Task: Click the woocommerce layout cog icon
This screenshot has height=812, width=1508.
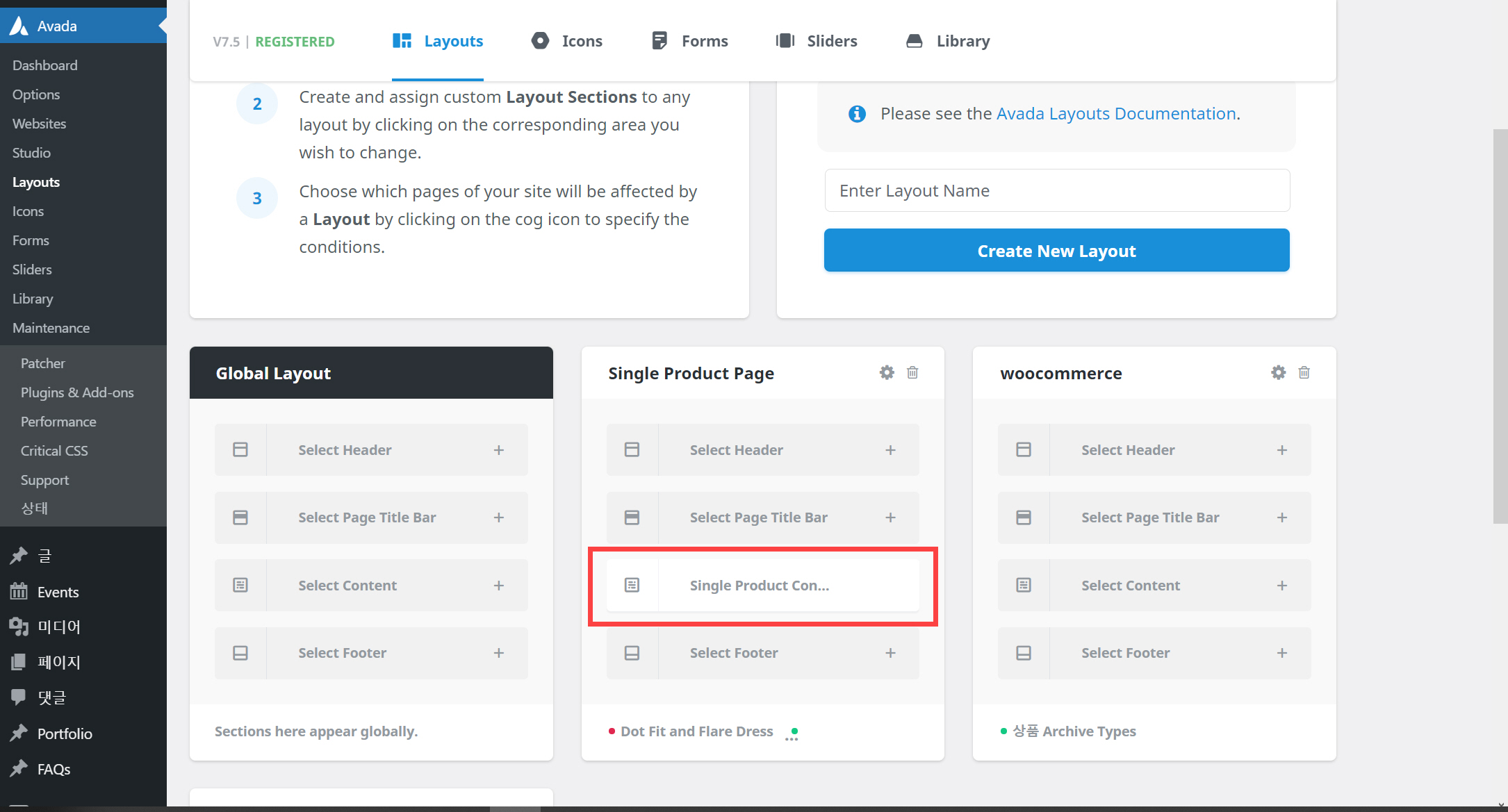Action: click(1278, 372)
